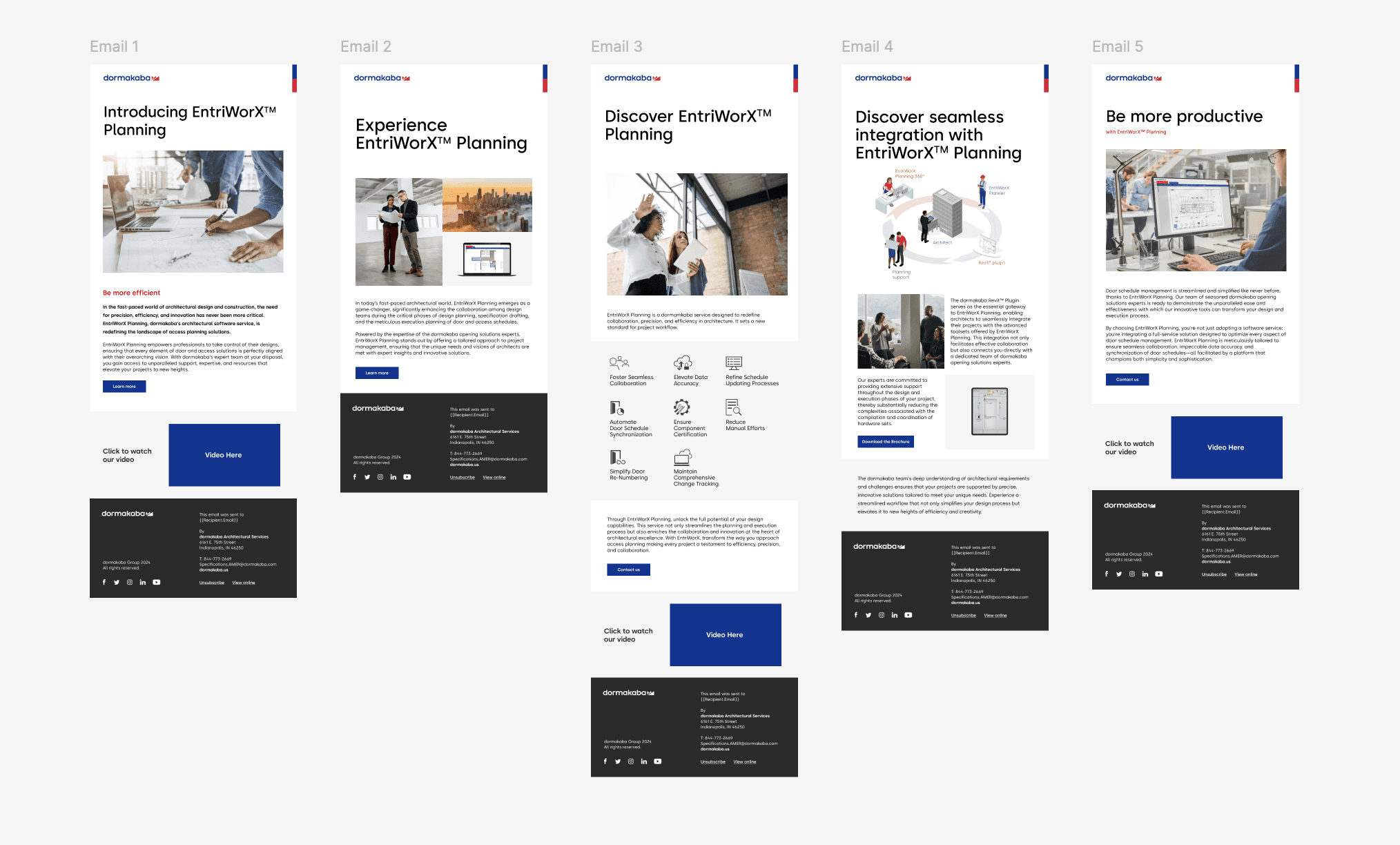Pick the Facebook icon in Email 3 footer

pos(605,761)
